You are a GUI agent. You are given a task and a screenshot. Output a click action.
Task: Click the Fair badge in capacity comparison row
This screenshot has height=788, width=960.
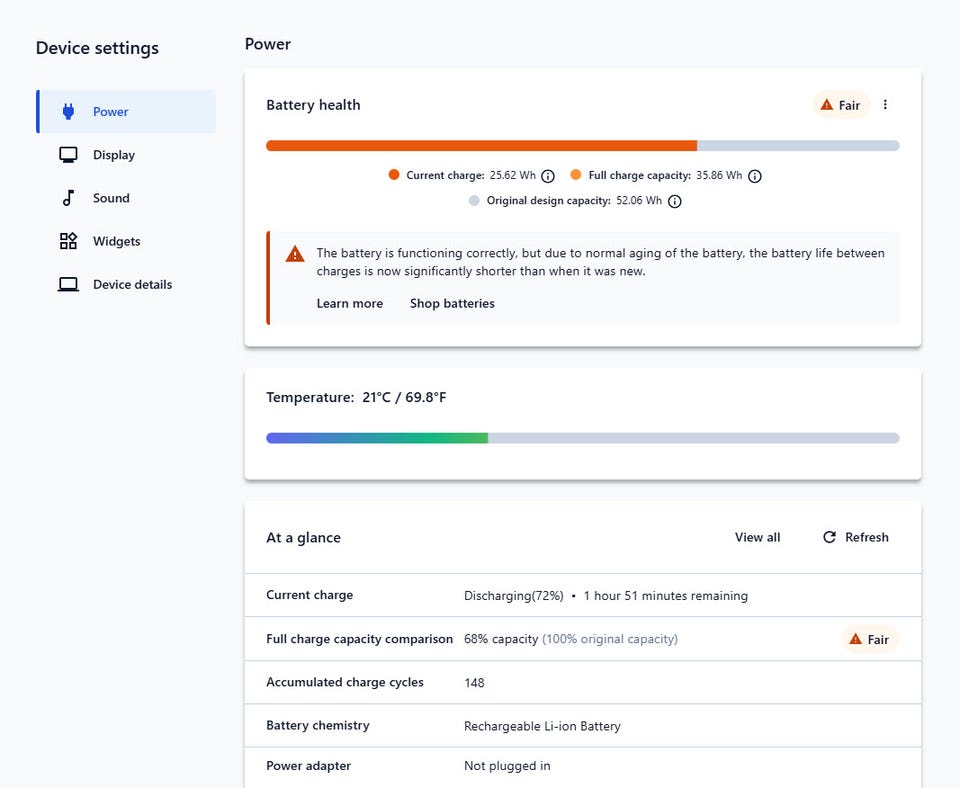tap(869, 639)
